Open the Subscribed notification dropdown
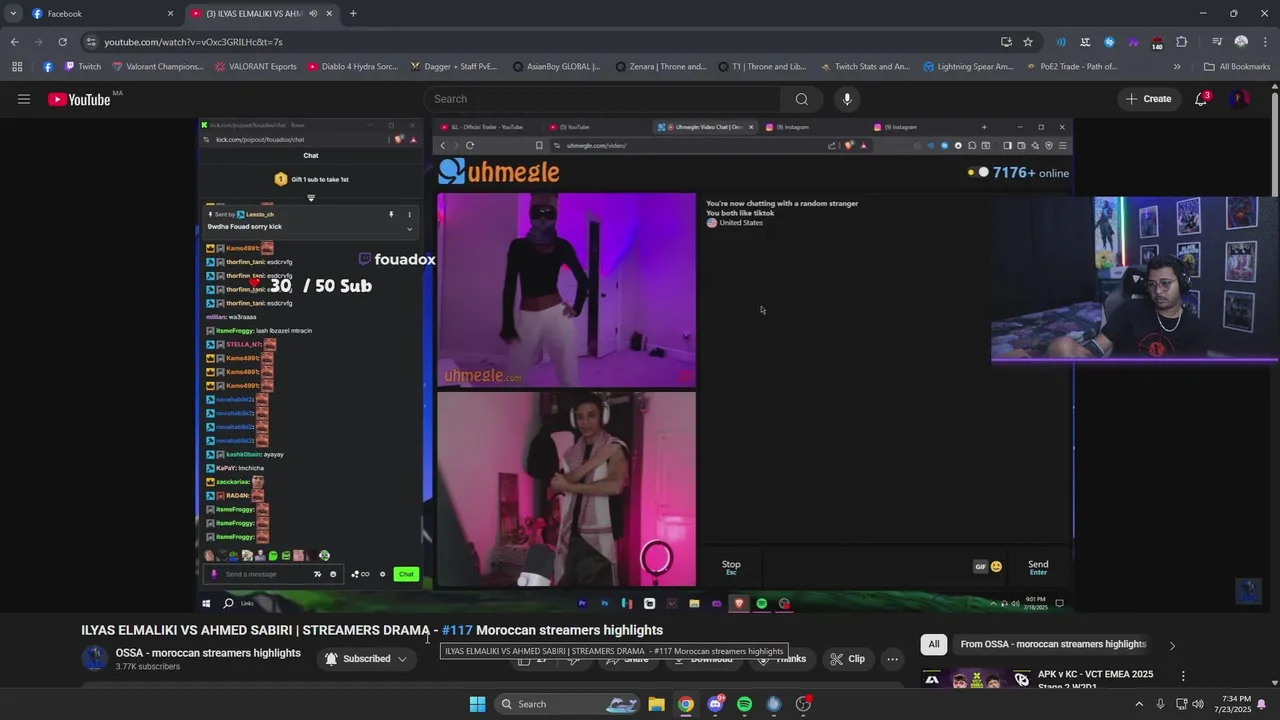The image size is (1280, 720). click(x=366, y=659)
